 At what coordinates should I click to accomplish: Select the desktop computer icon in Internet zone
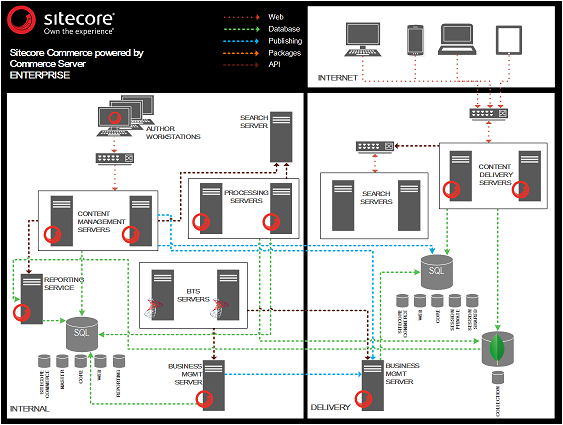363,39
